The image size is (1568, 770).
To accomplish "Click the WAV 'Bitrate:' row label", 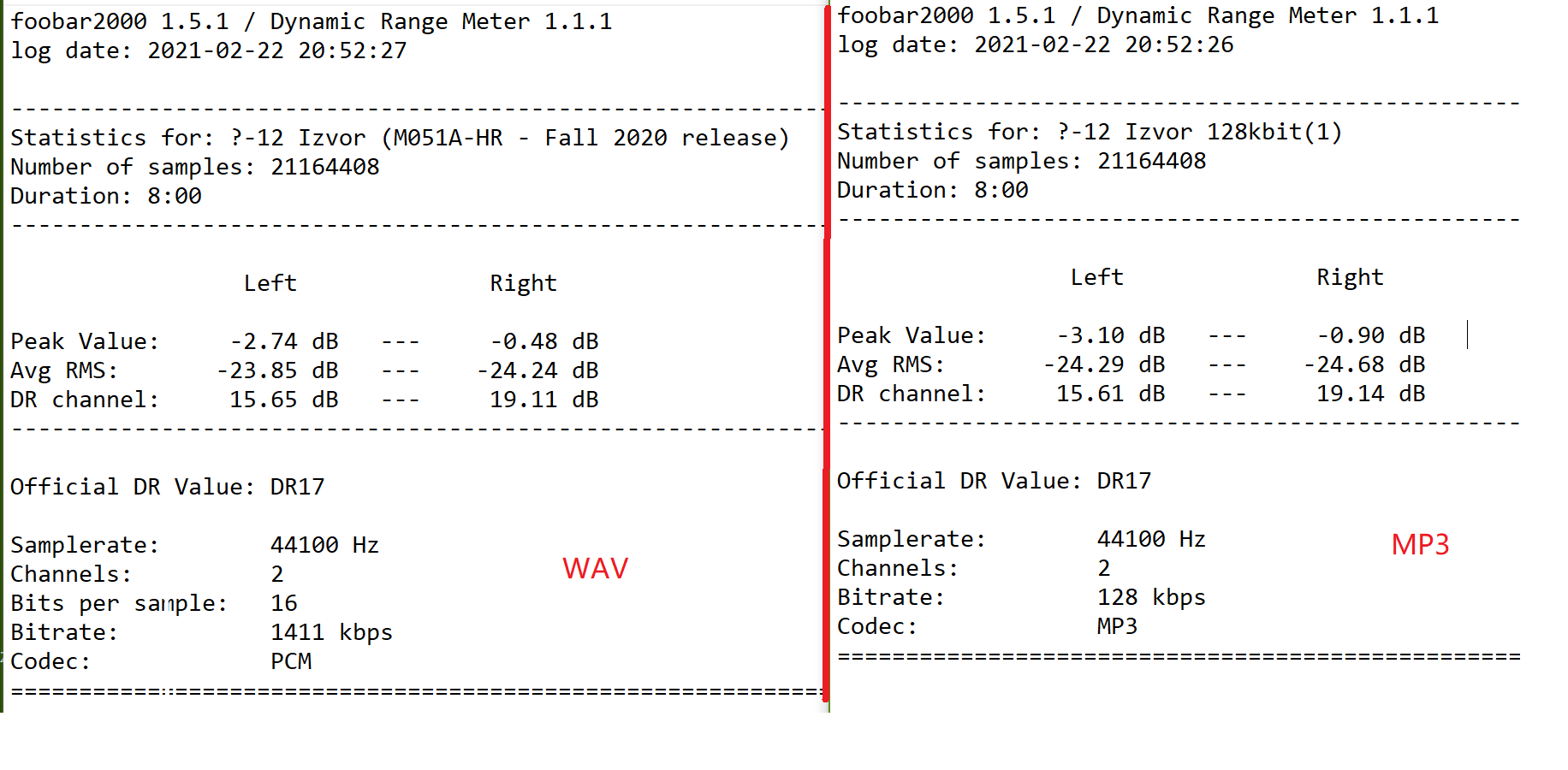I will pos(65,632).
